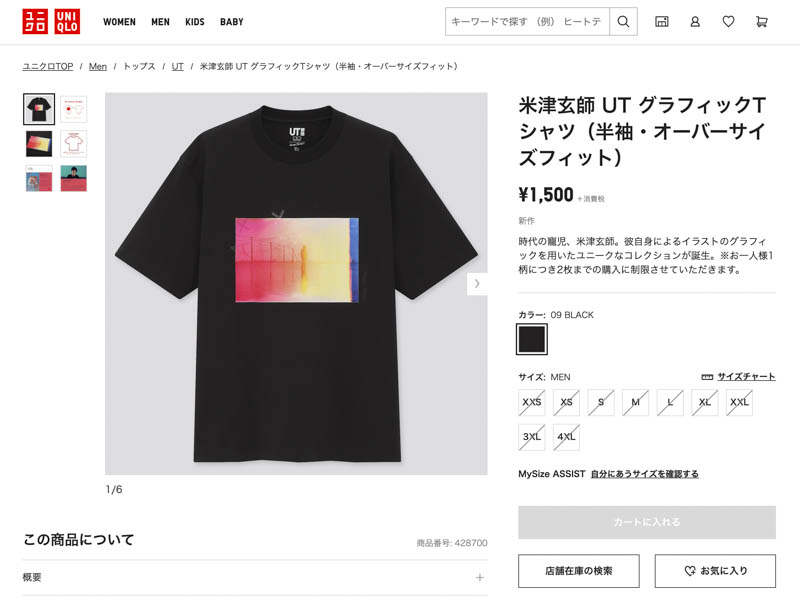The width and height of the screenshot is (800, 600).
Task: Open MySize ASSIST size check link
Action: 644,474
